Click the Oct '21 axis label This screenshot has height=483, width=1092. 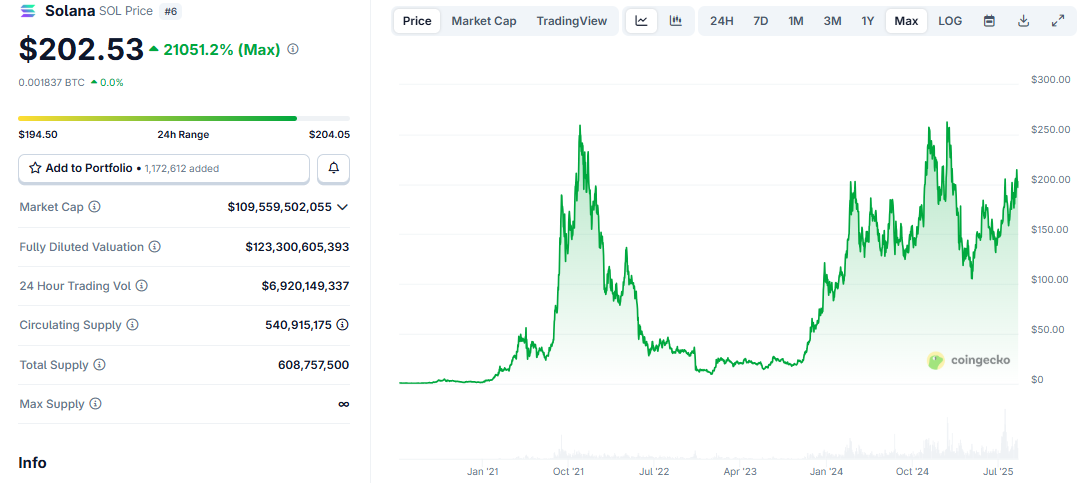[569, 472]
